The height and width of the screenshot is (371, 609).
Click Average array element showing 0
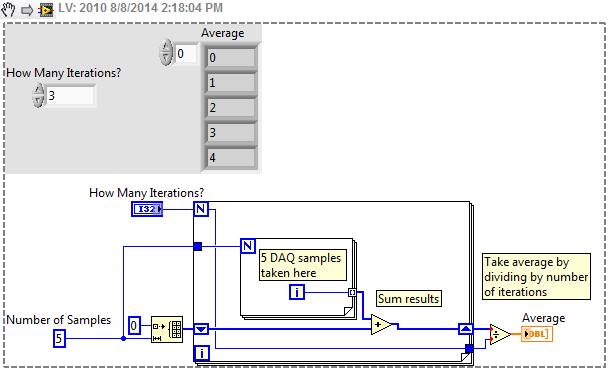point(230,57)
